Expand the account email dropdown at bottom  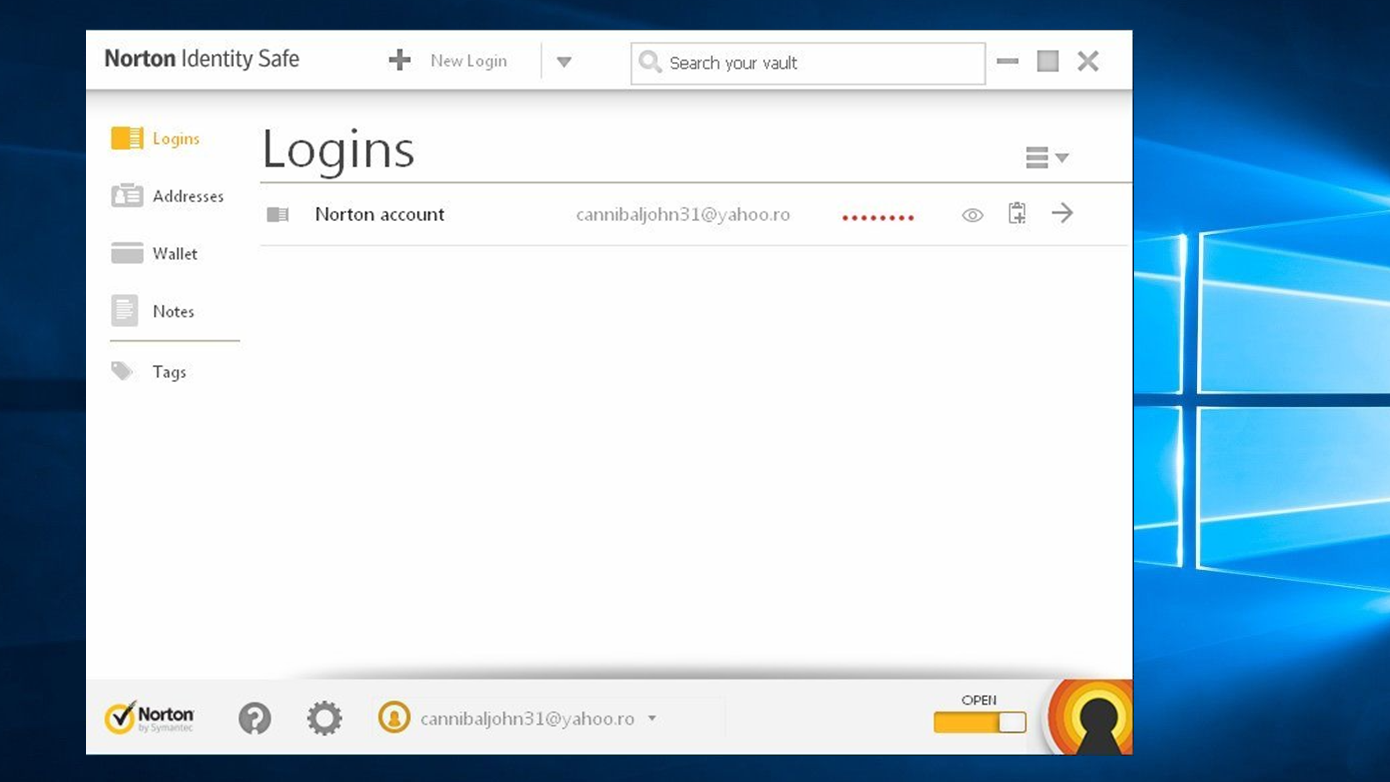coord(652,719)
